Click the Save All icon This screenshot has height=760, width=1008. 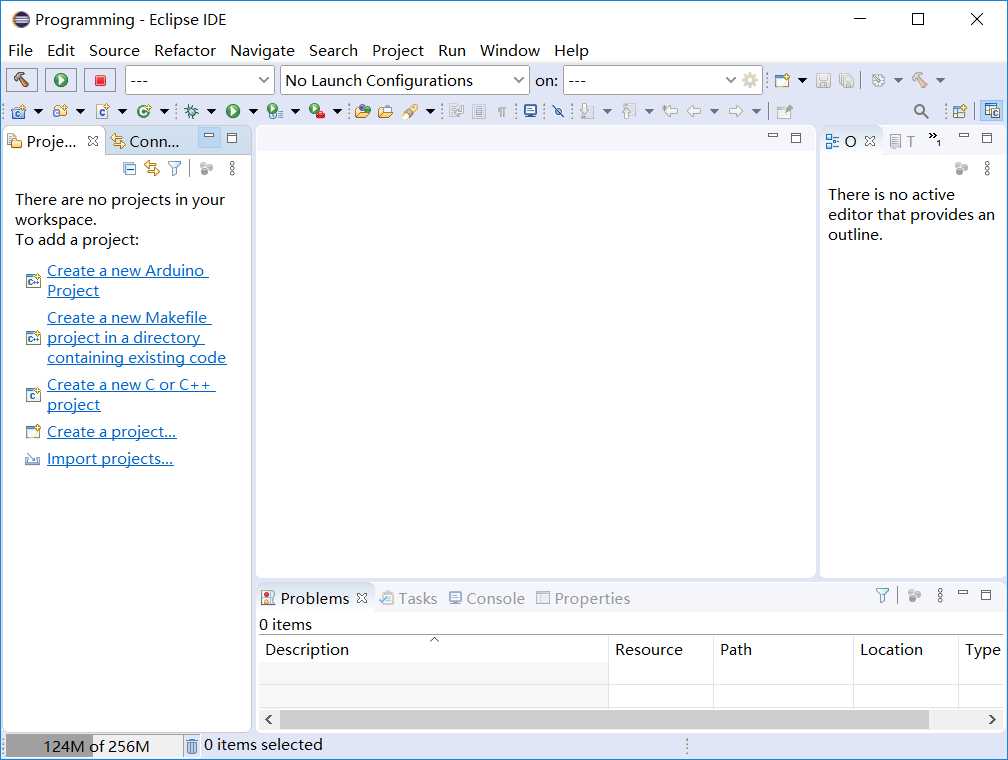click(x=847, y=80)
